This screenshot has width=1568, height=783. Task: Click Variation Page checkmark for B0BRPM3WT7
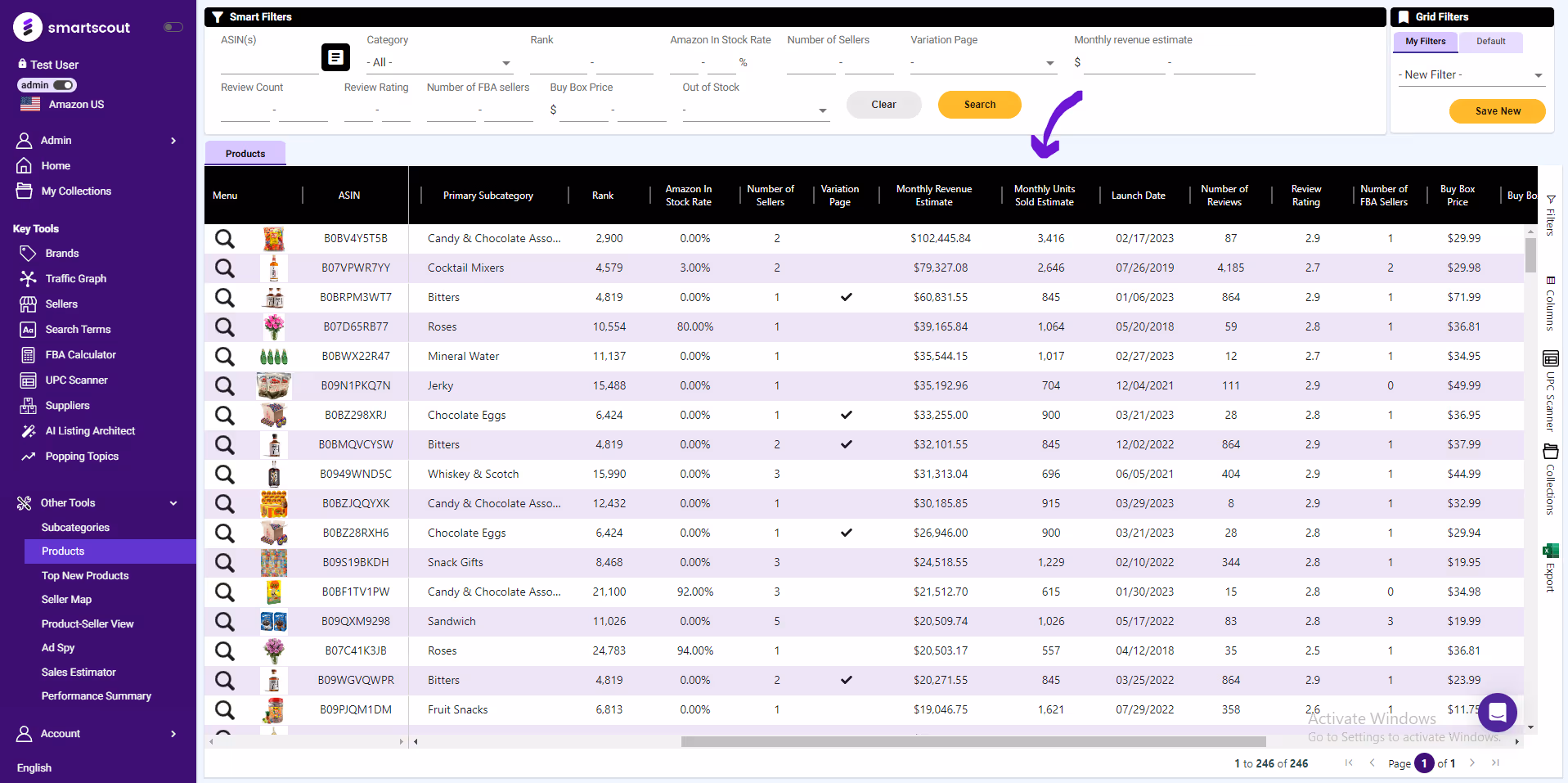(x=847, y=297)
